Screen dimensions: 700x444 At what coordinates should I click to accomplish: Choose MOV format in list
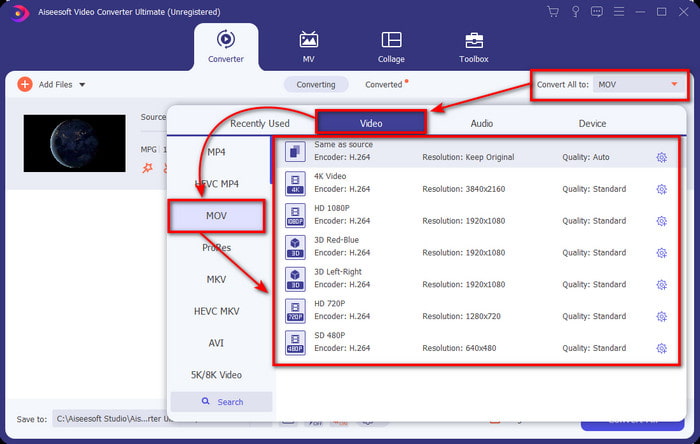(217, 216)
